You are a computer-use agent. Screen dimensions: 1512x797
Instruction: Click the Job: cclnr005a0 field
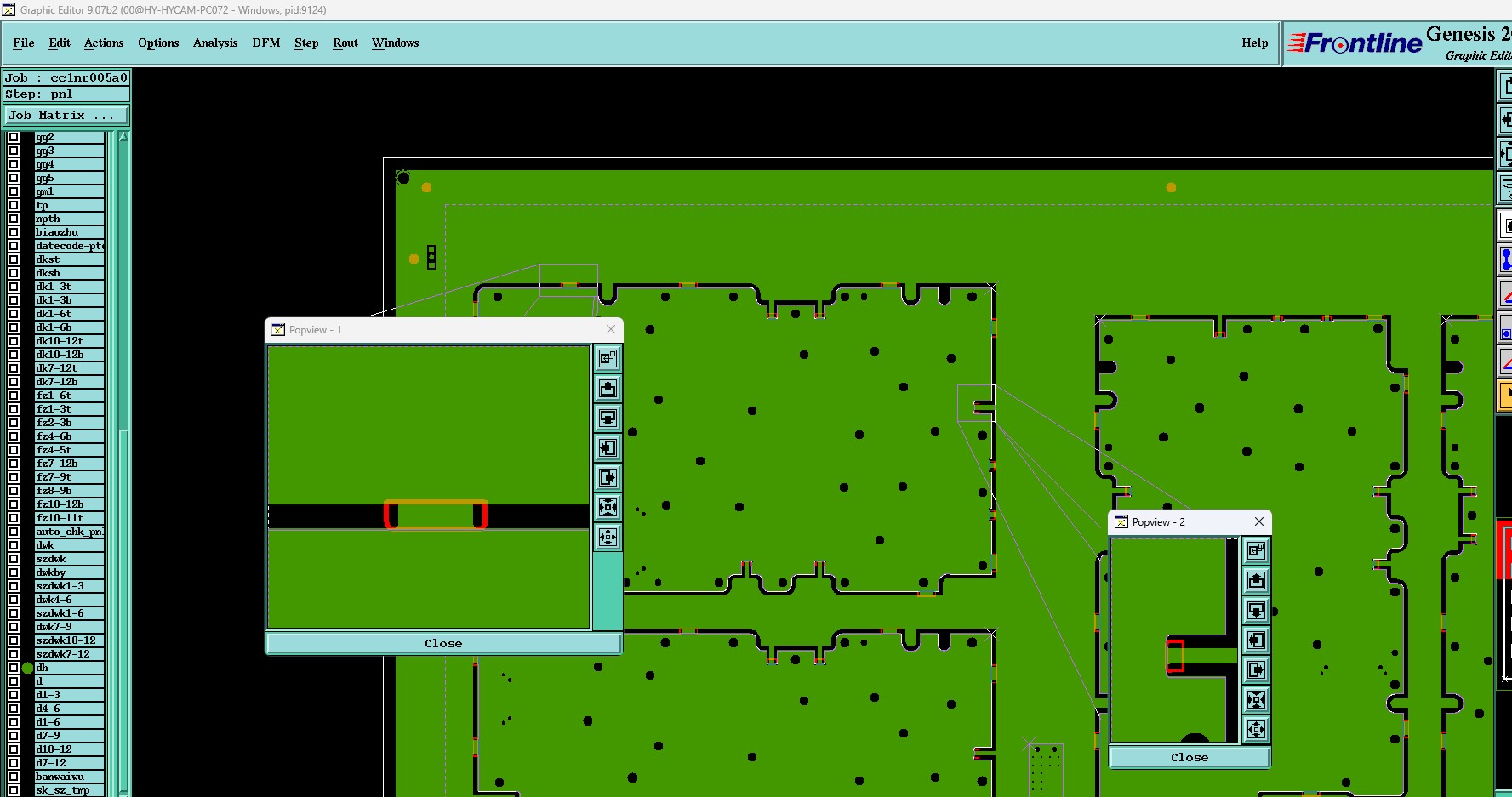point(66,77)
